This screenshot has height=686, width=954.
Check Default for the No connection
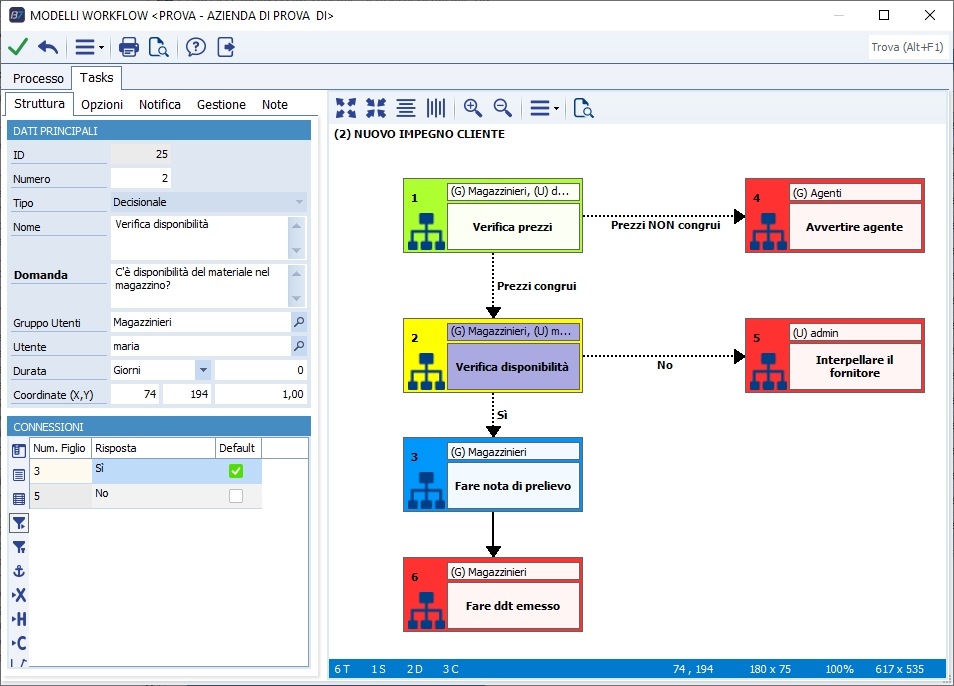[x=236, y=496]
